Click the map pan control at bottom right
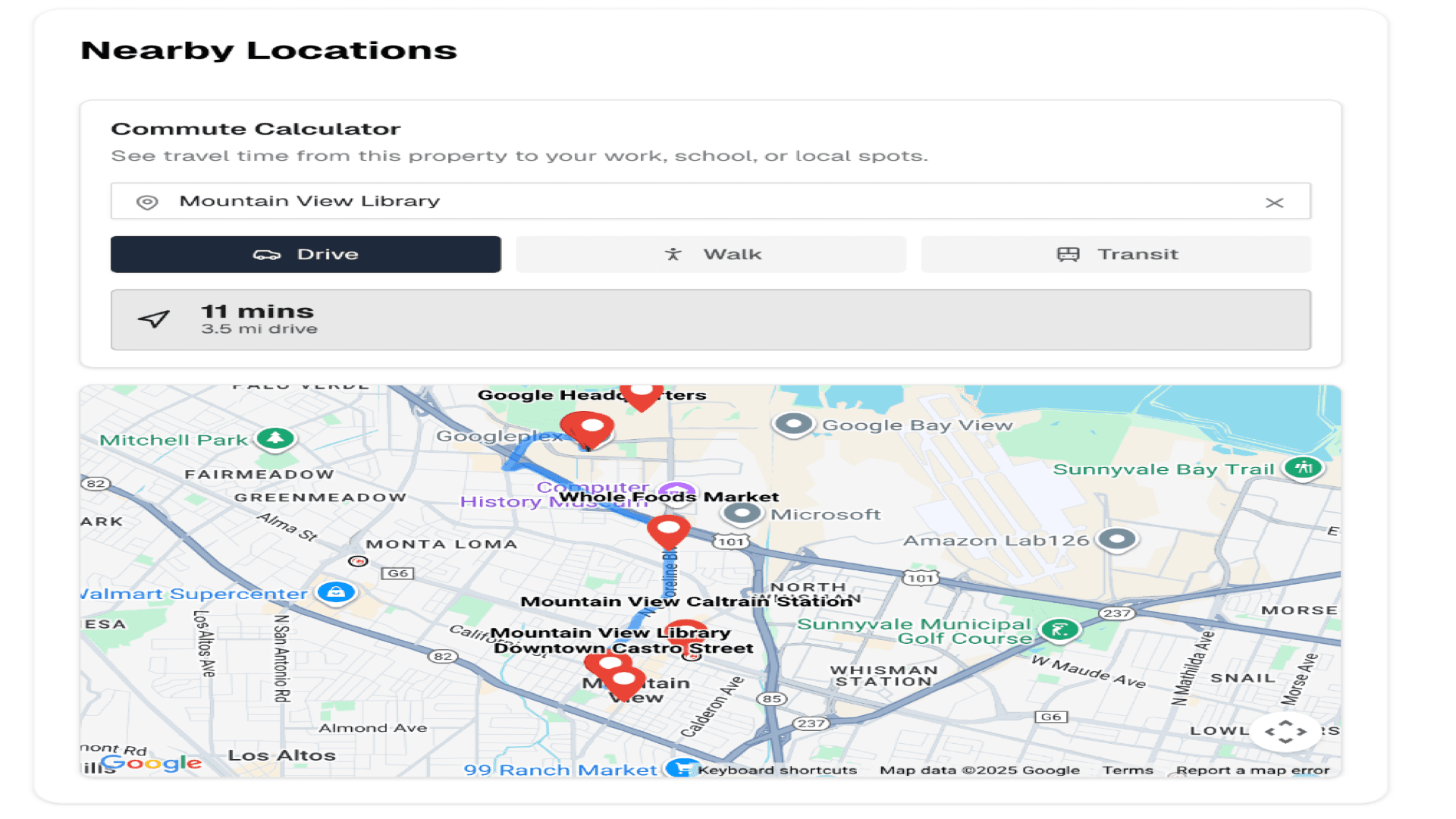This screenshot has width=1456, height=819. click(1285, 731)
